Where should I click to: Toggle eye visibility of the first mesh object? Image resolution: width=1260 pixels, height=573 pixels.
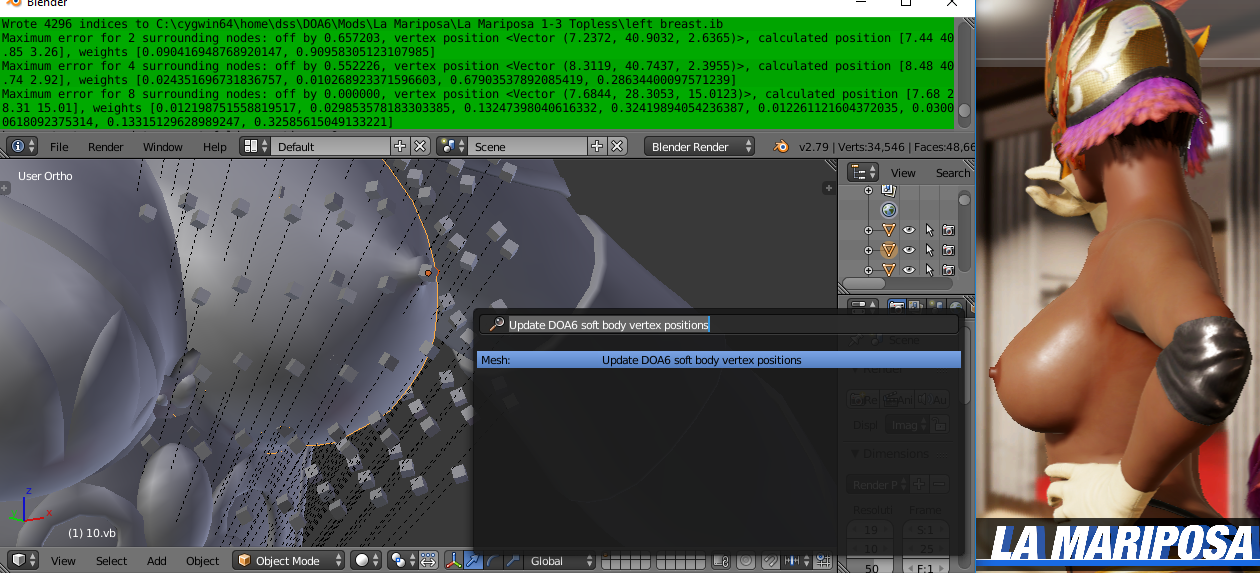coord(909,230)
